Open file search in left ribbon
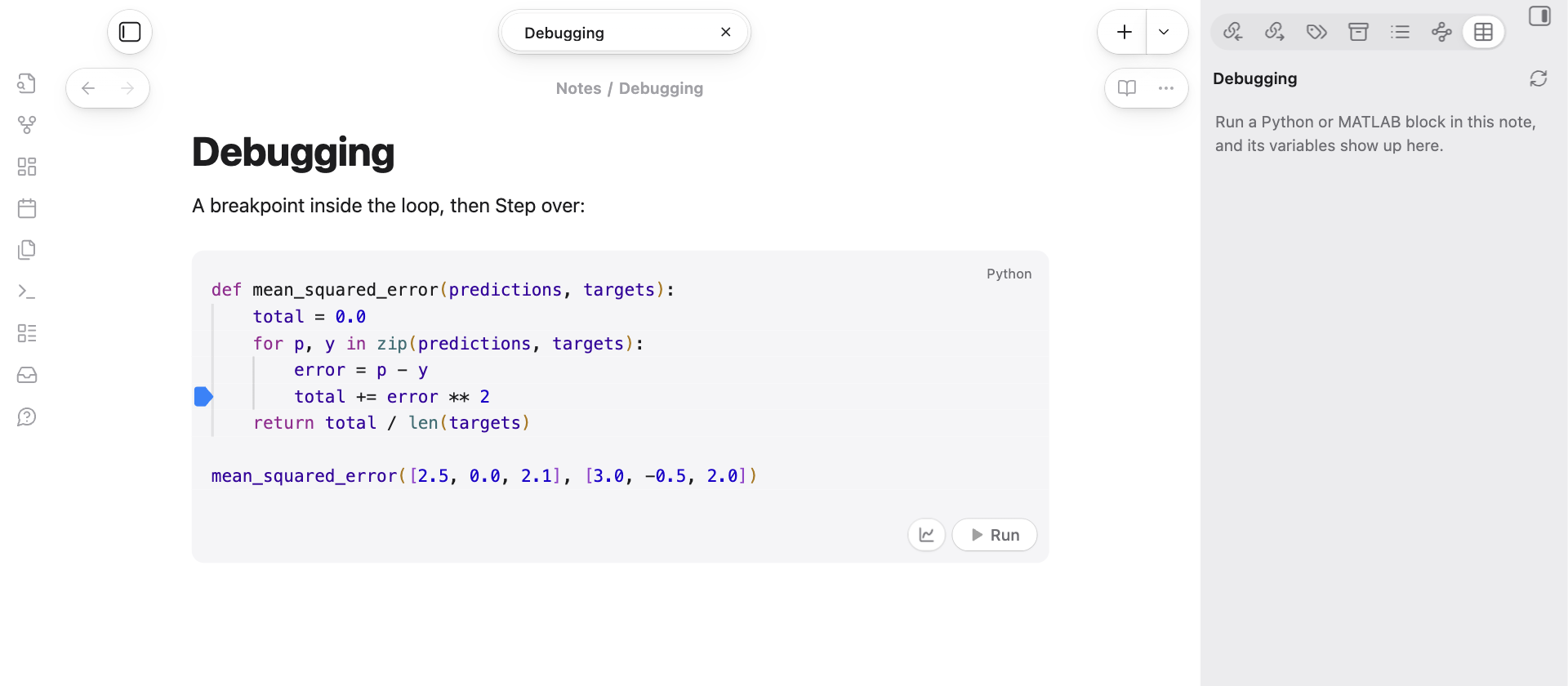The height and width of the screenshot is (686, 1568). (x=27, y=82)
